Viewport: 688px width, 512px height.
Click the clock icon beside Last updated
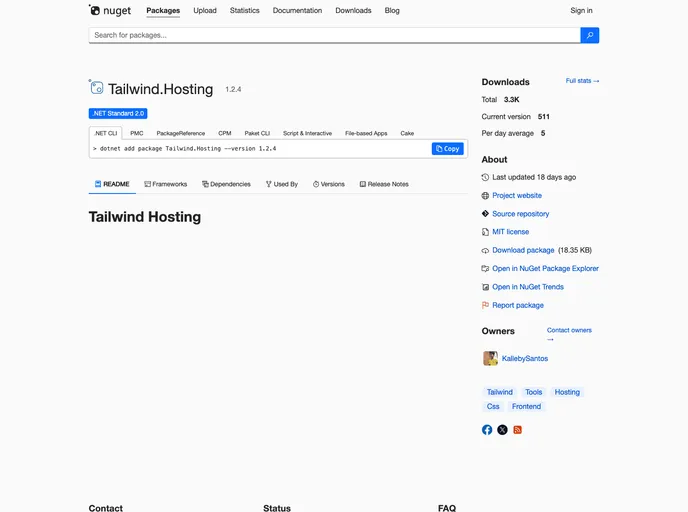coord(485,177)
